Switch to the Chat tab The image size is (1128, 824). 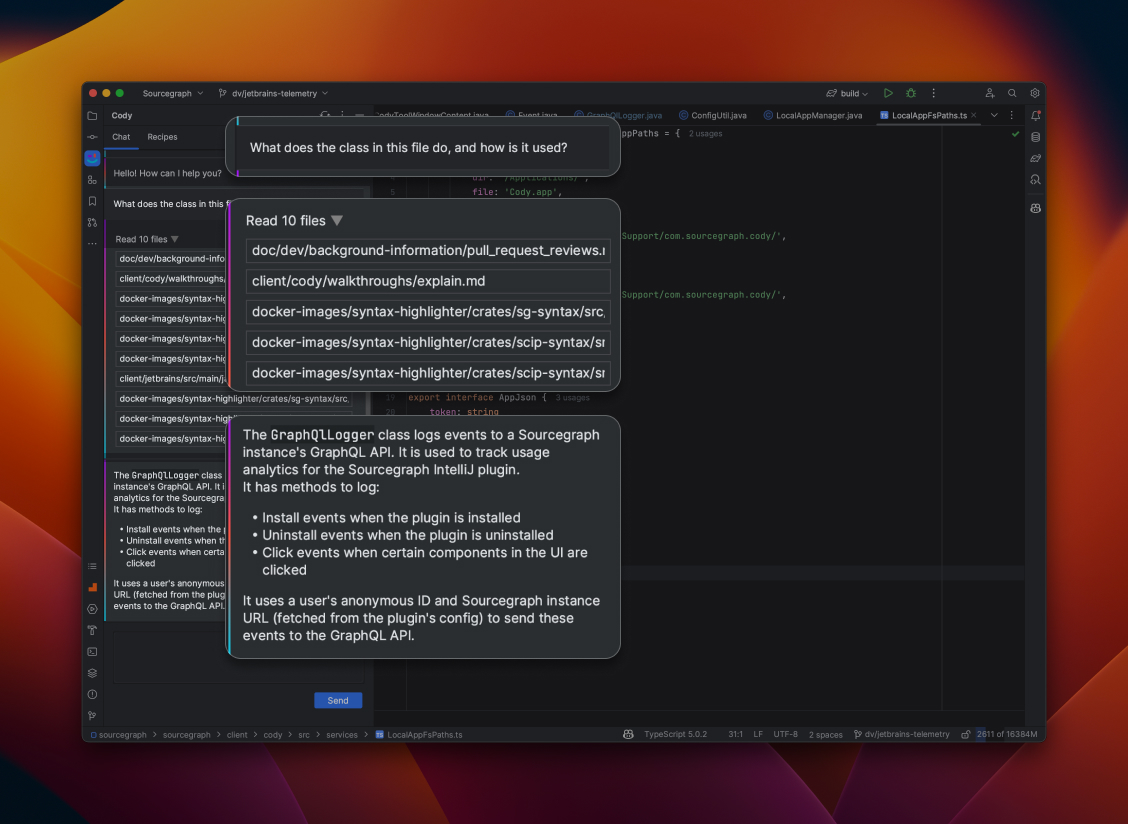point(121,137)
